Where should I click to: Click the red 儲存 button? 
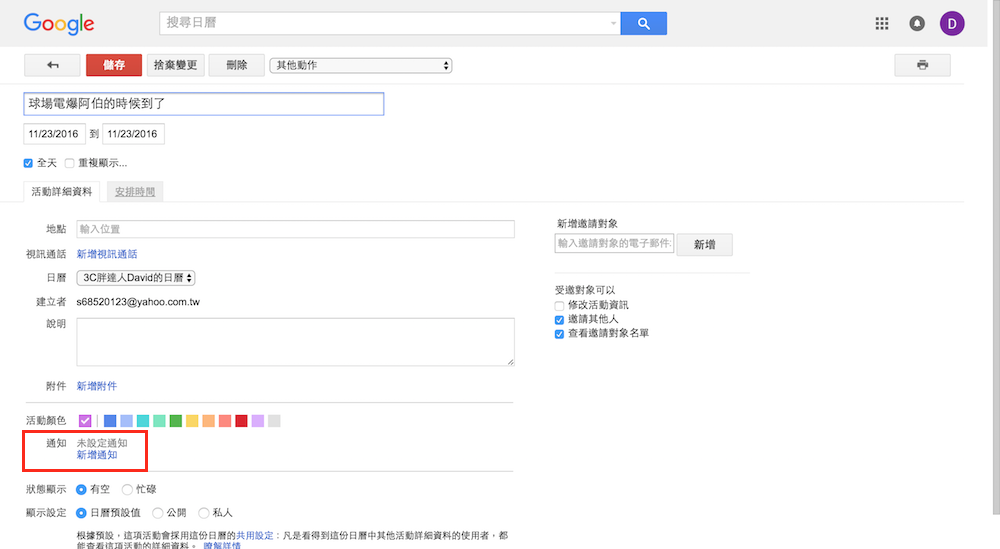coord(114,65)
